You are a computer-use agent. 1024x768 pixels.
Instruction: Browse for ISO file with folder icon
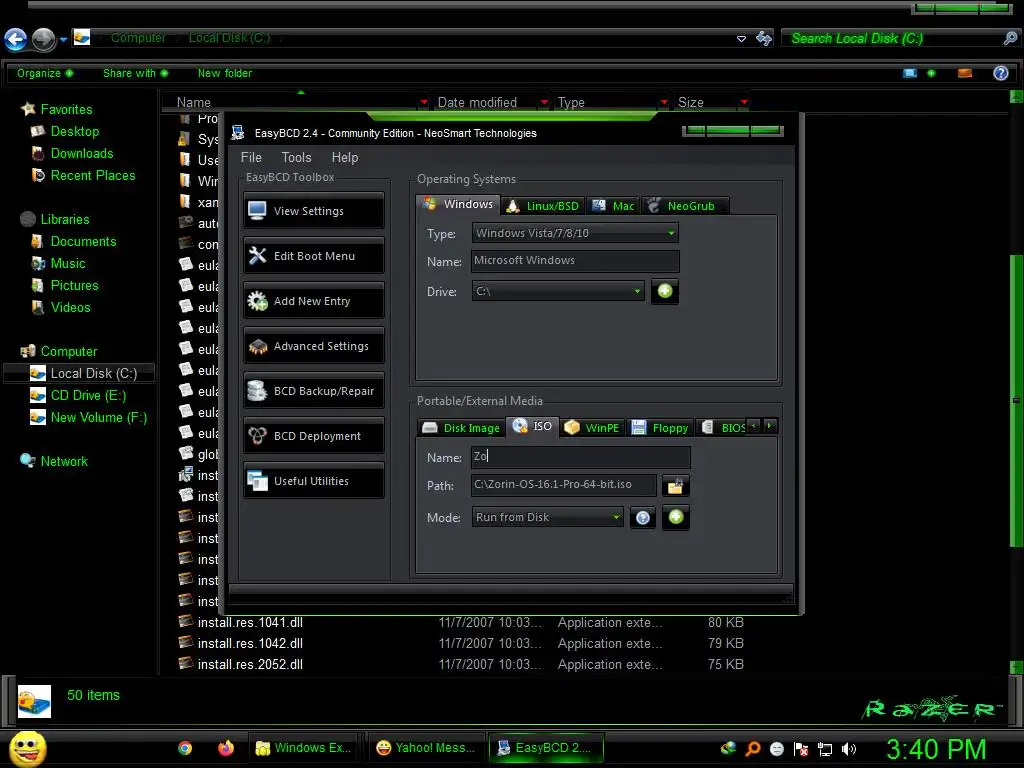(675, 485)
